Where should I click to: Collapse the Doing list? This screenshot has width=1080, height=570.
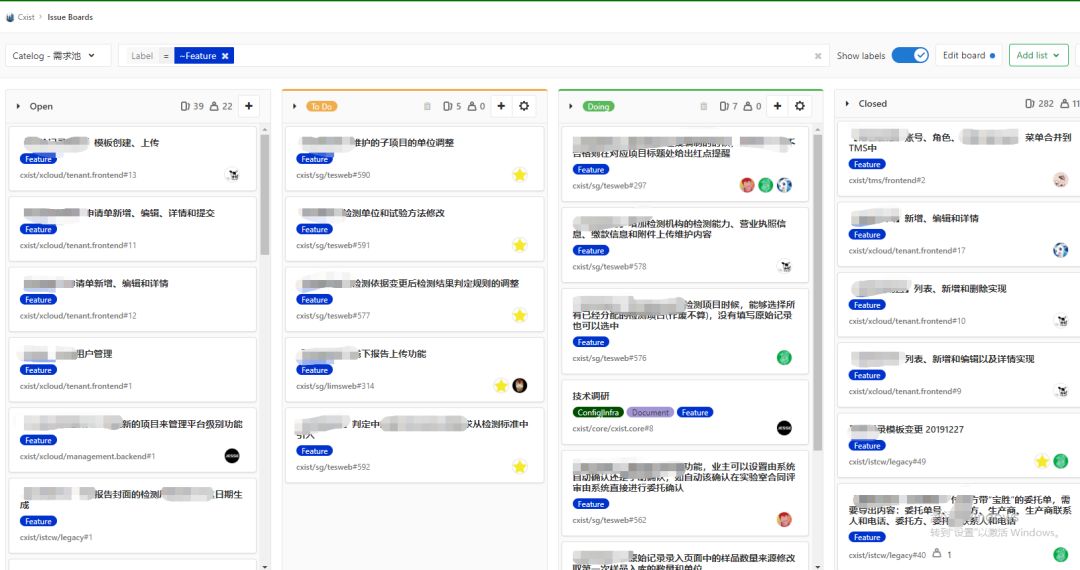pos(570,107)
